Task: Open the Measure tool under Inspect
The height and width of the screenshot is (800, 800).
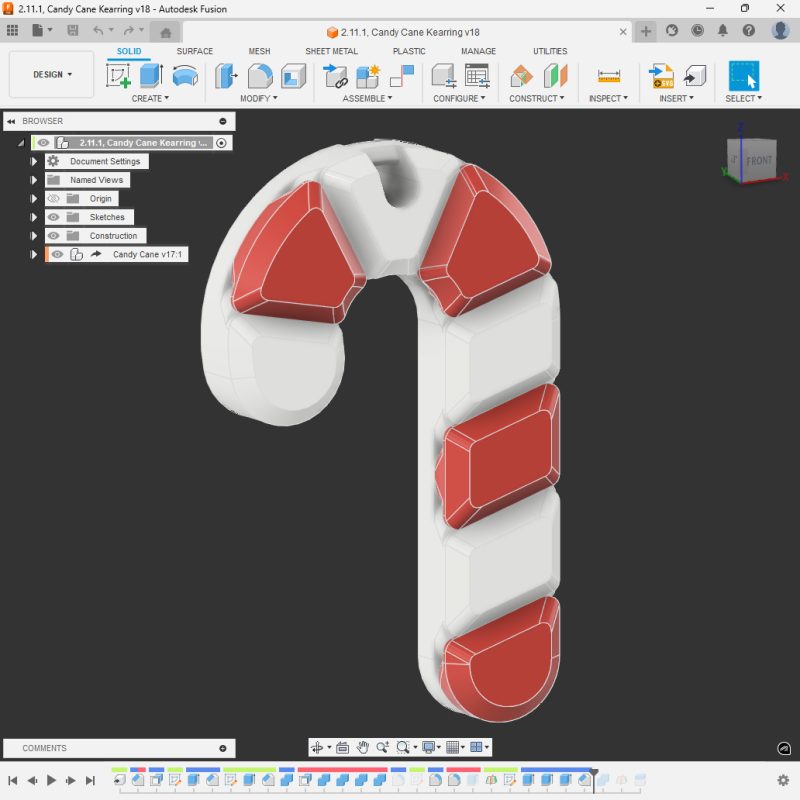Action: (x=608, y=76)
